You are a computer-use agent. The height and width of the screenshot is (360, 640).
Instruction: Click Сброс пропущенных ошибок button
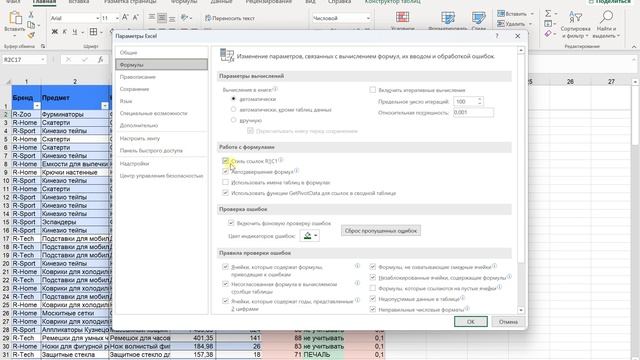[381, 231]
